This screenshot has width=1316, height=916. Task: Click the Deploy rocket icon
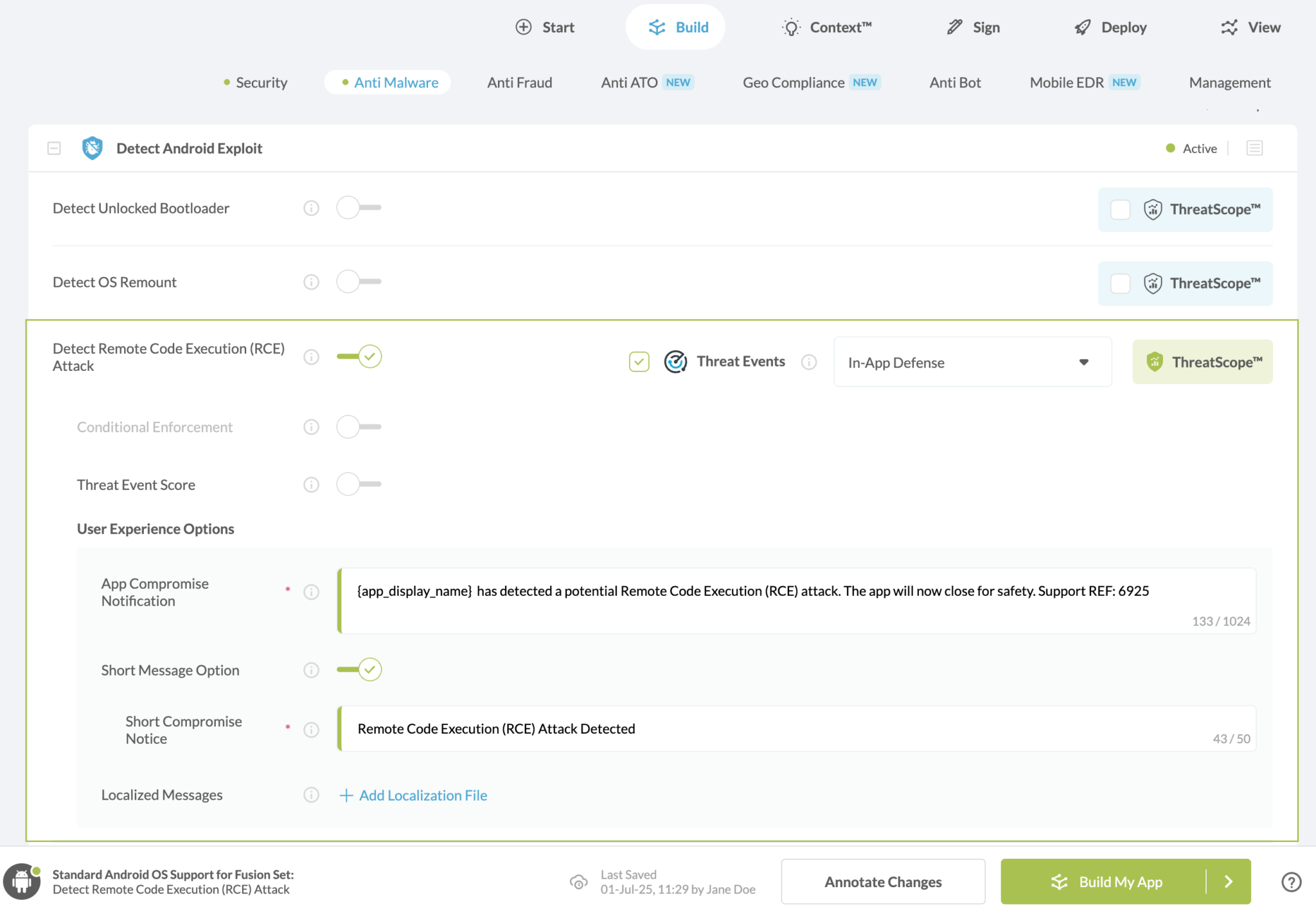[x=1082, y=27]
